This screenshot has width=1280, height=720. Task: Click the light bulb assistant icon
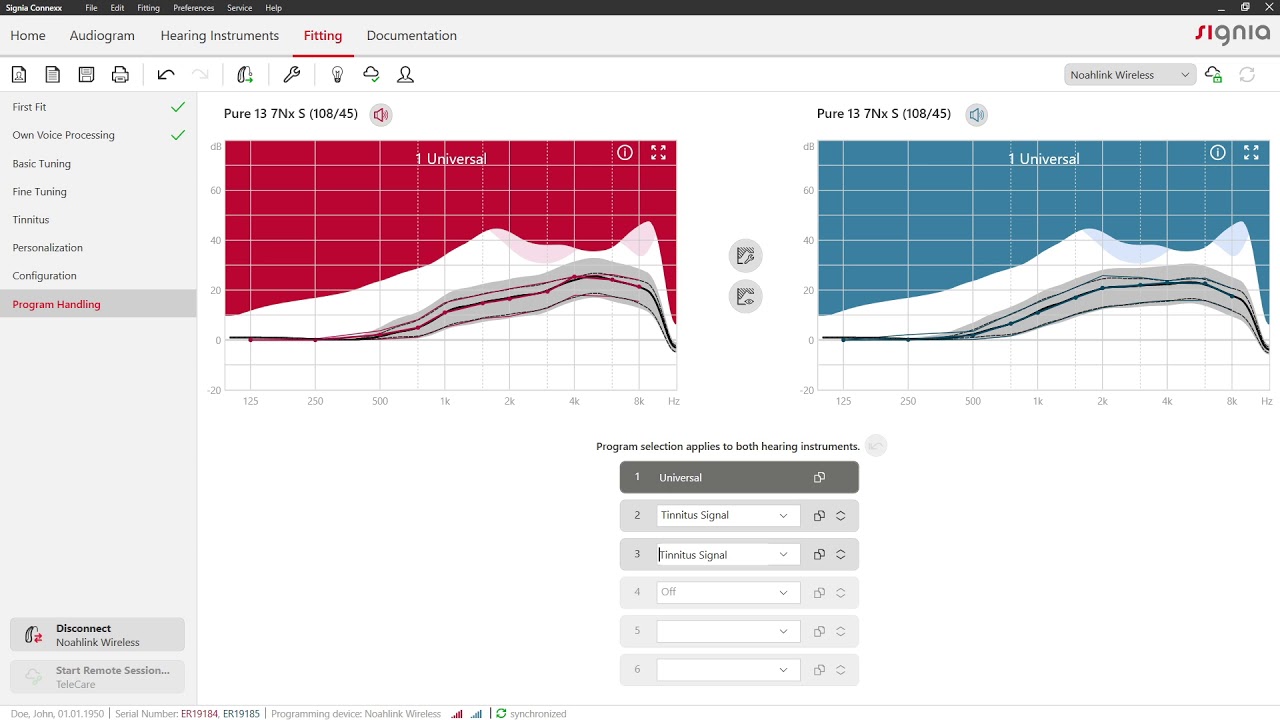(x=337, y=74)
